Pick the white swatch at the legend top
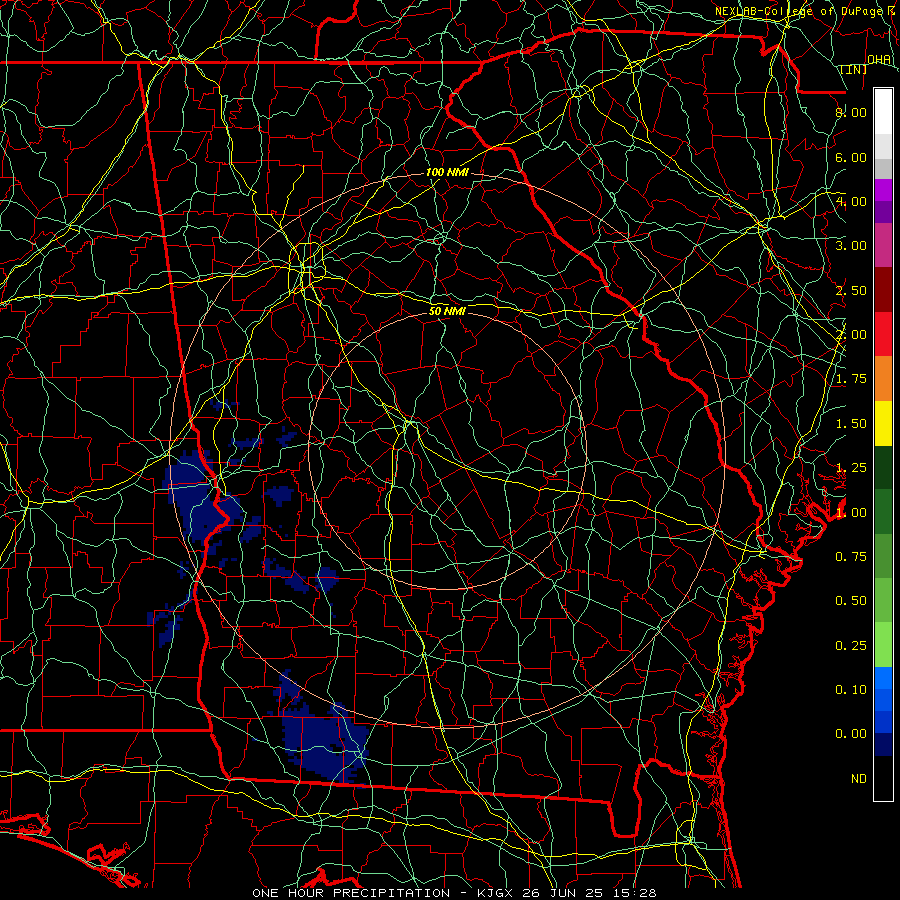 pos(883,112)
